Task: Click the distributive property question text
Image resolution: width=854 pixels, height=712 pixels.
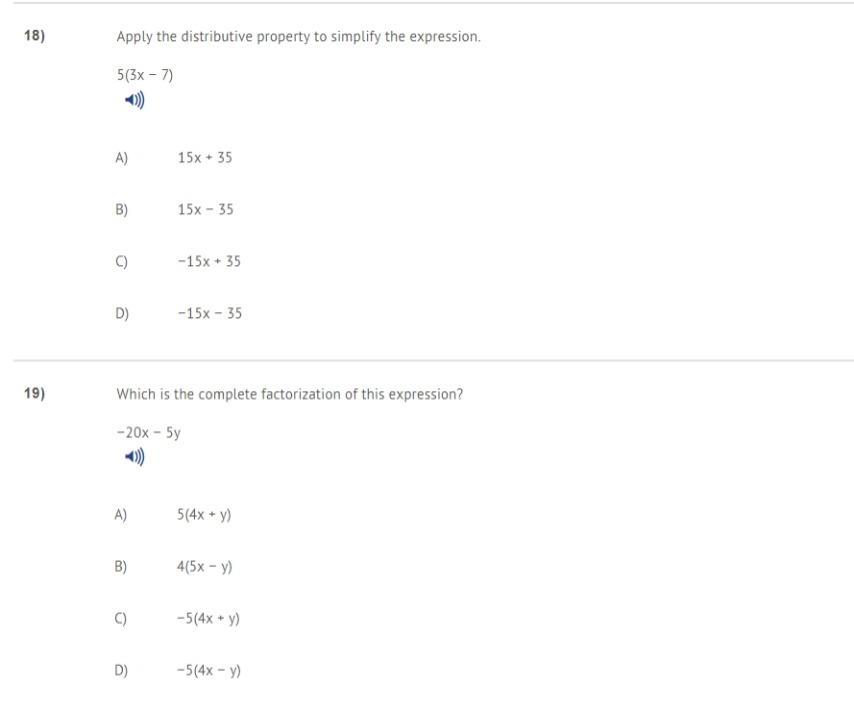Action: coord(298,36)
